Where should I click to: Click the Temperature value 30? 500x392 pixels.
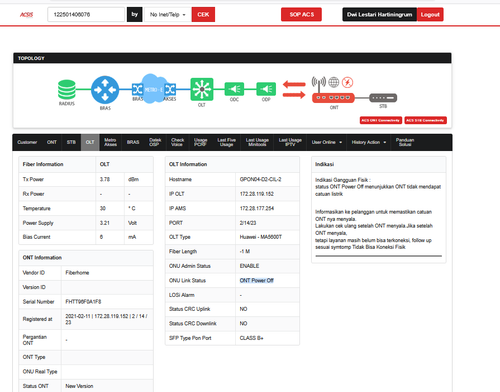click(x=103, y=208)
